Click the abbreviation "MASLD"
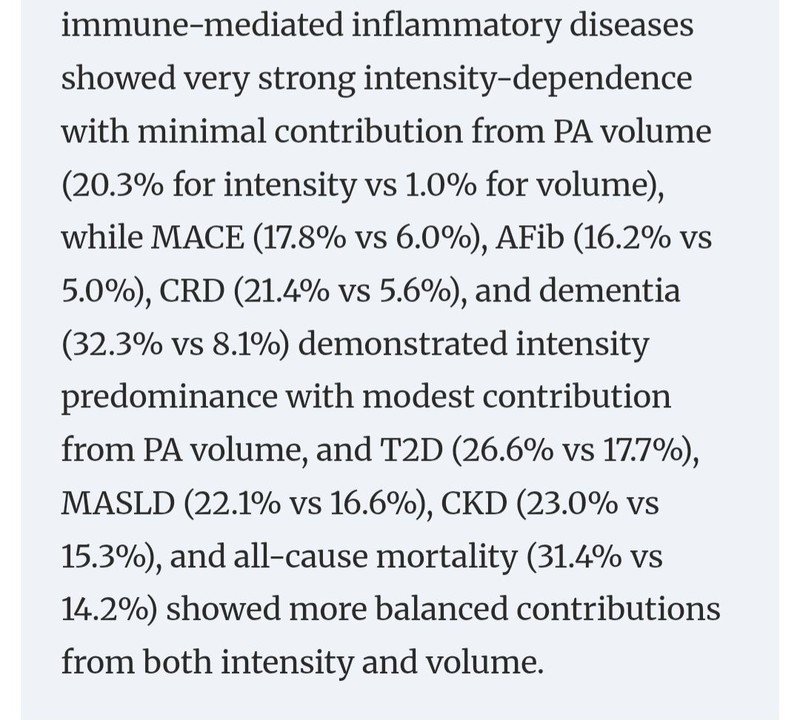 click(118, 503)
